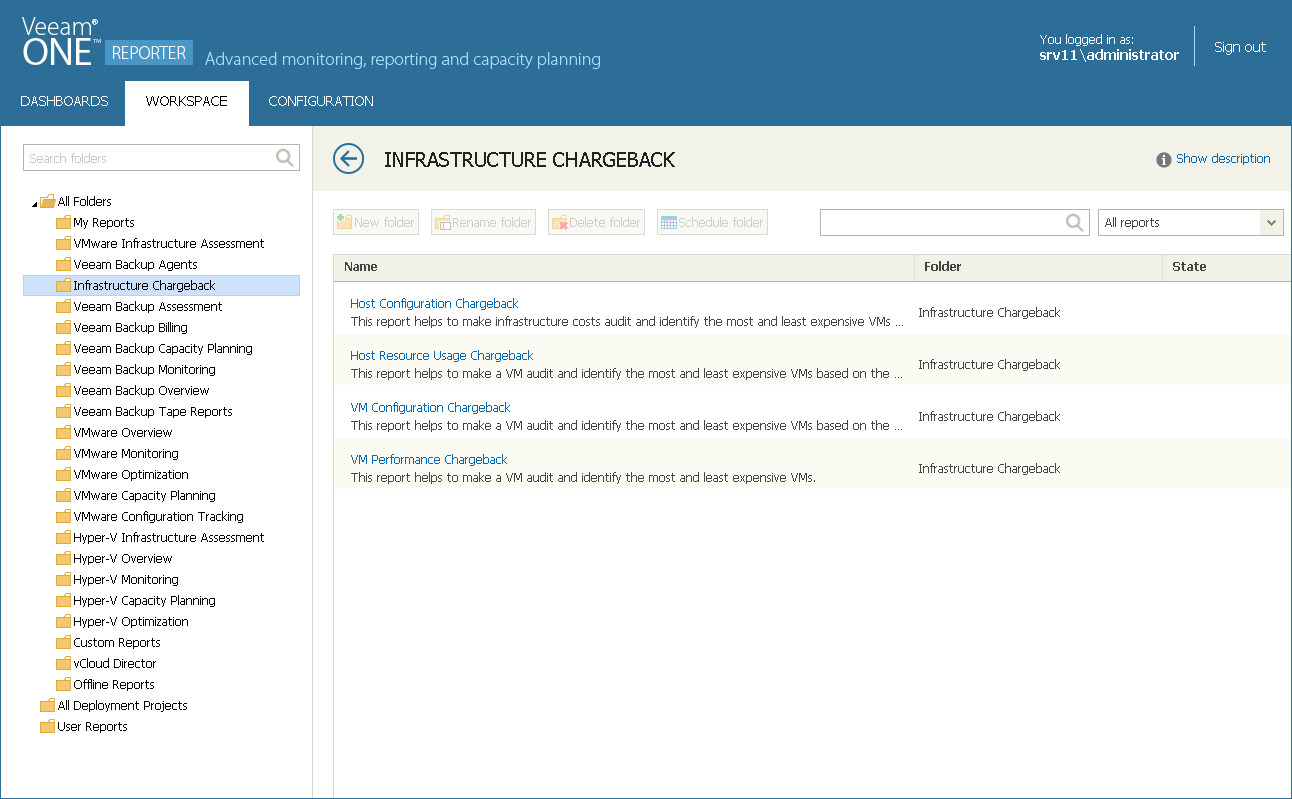Image resolution: width=1292 pixels, height=799 pixels.
Task: Collapse the All Folders tree node
Action: click(35, 203)
